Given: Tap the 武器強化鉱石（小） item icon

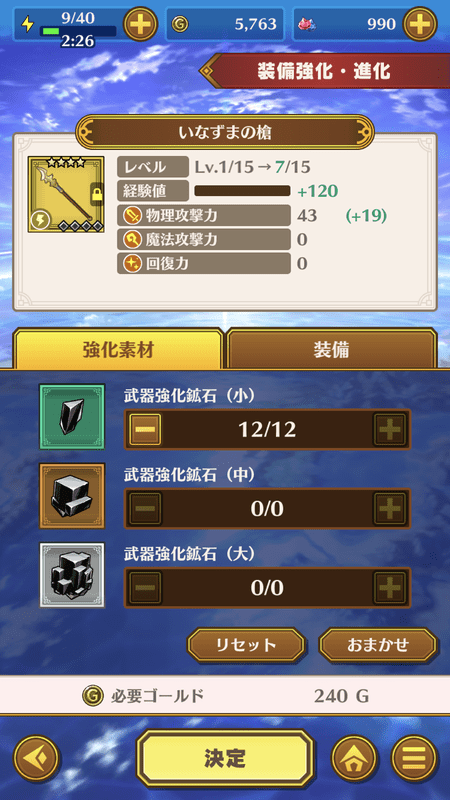Looking at the screenshot, I should click(72, 417).
